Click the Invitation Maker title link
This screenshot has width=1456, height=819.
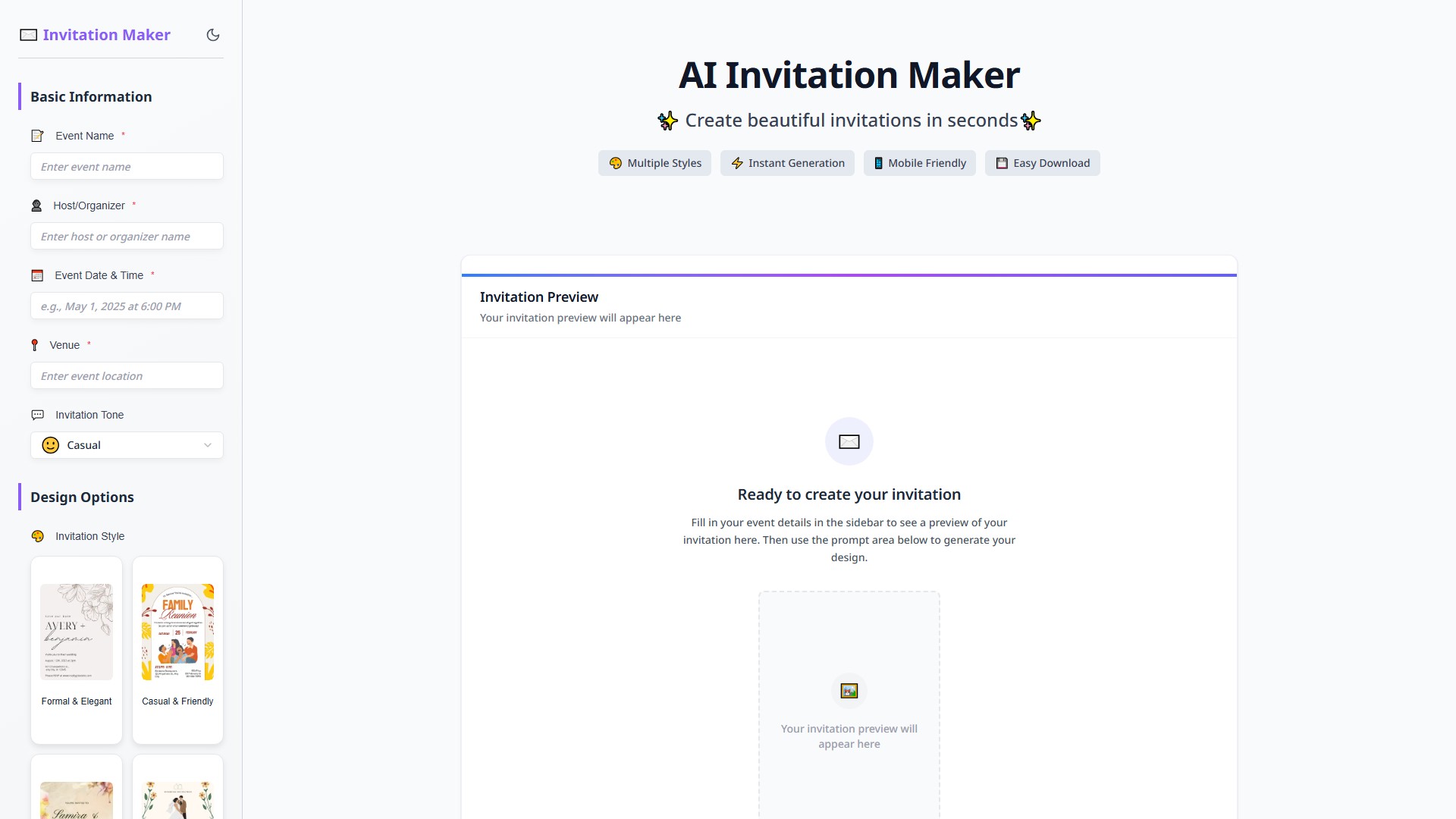coord(106,35)
